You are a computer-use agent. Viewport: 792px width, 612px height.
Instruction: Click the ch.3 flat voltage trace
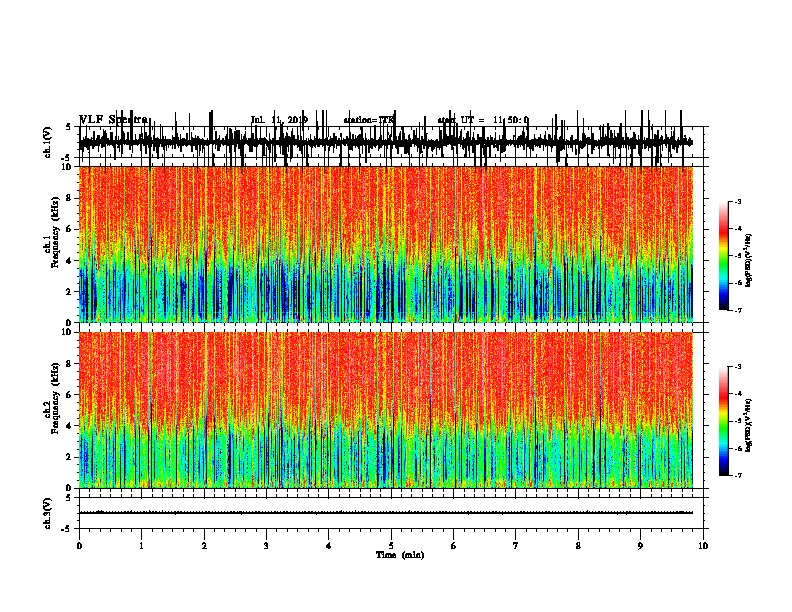tap(386, 513)
